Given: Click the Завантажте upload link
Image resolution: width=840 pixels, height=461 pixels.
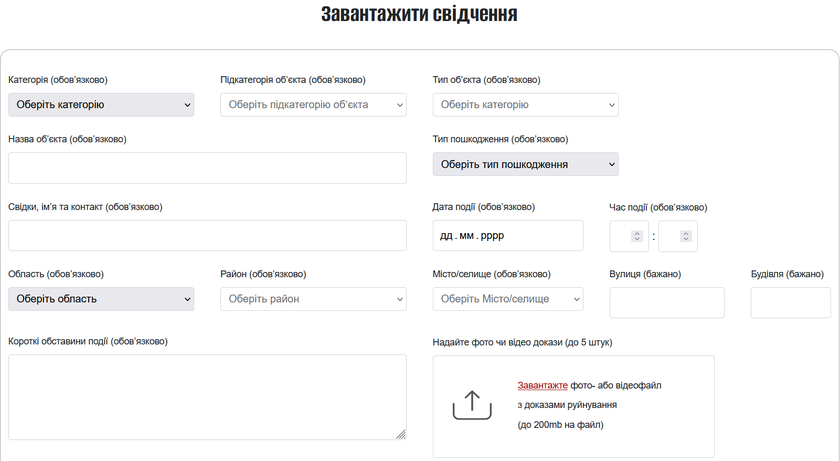Looking at the screenshot, I should point(542,385).
